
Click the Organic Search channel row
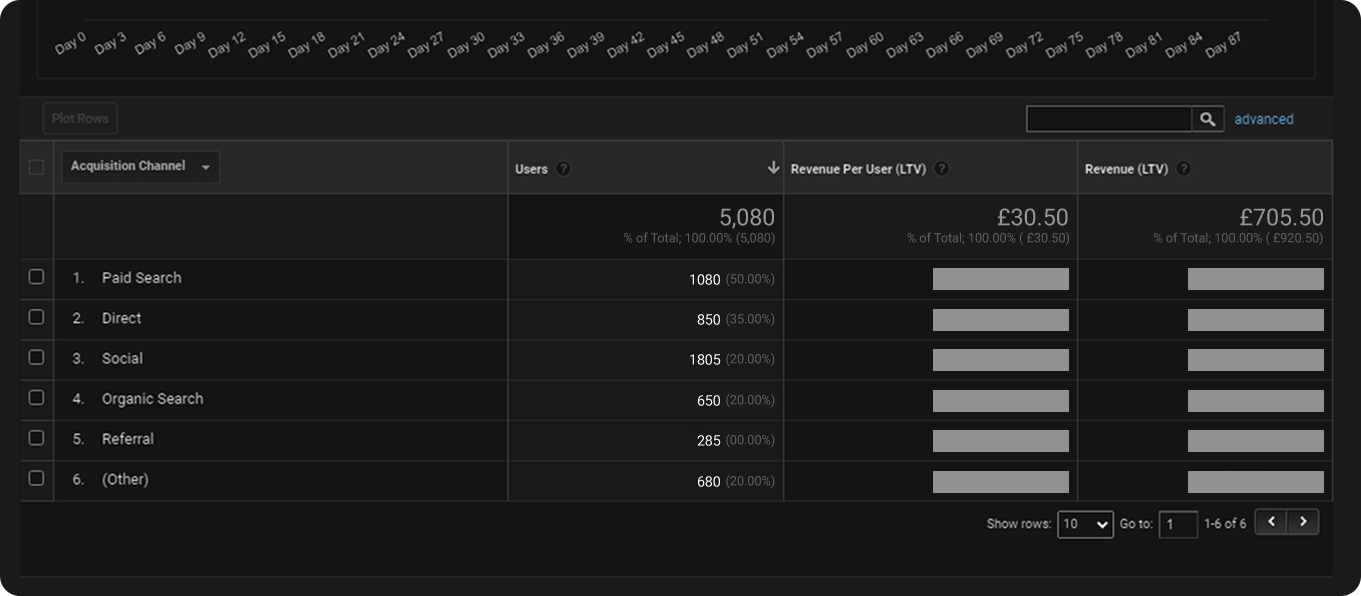coord(152,399)
